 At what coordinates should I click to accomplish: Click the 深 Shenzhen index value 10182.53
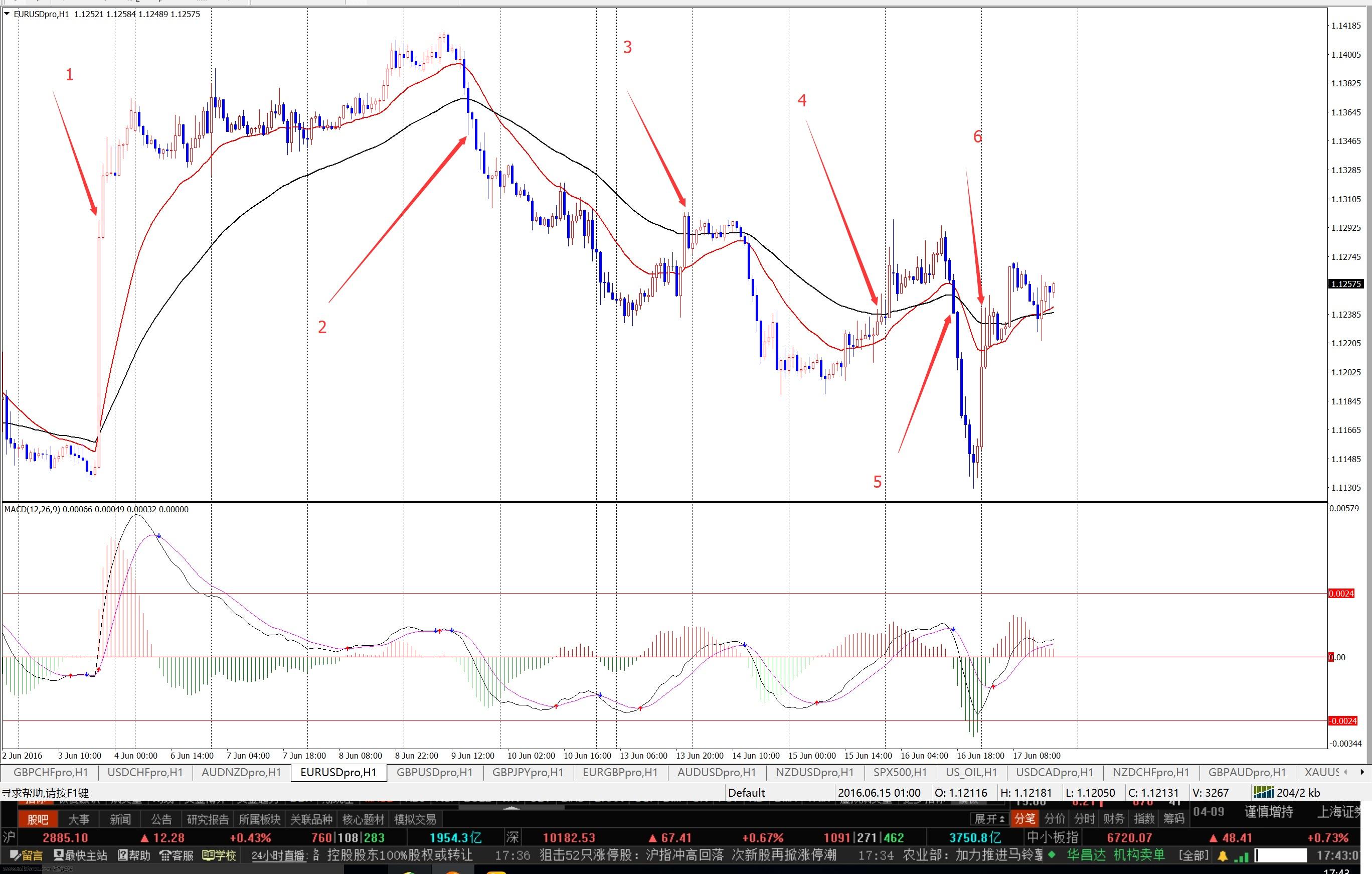(569, 838)
